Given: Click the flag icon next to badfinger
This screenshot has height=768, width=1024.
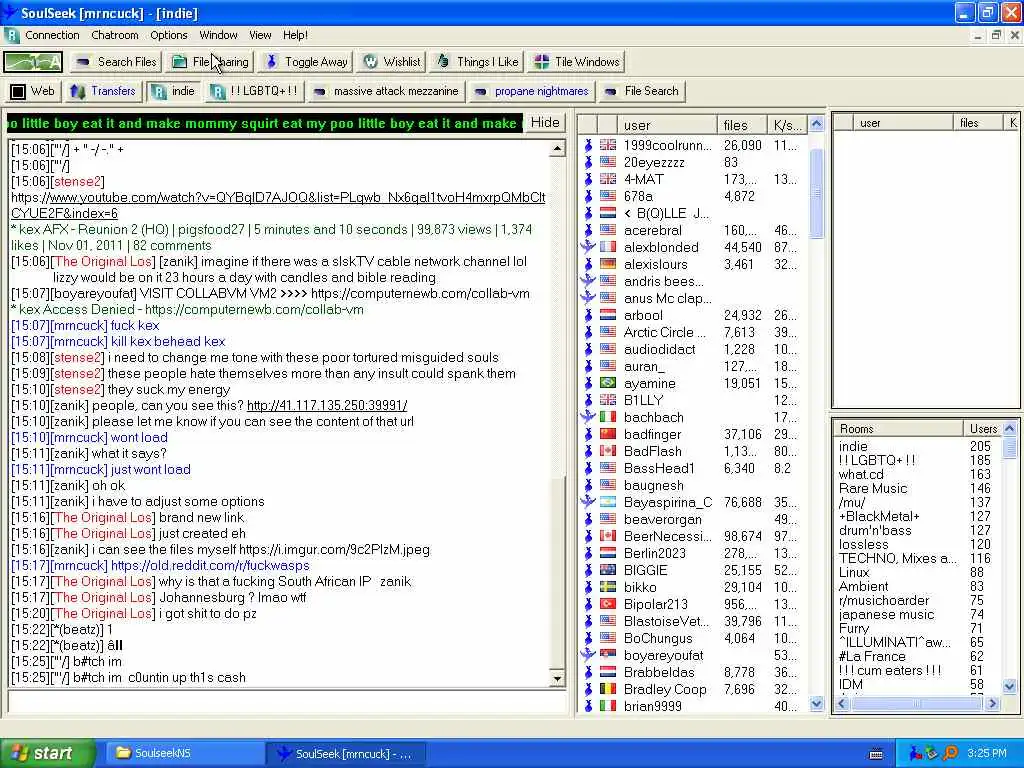Looking at the screenshot, I should 608,434.
